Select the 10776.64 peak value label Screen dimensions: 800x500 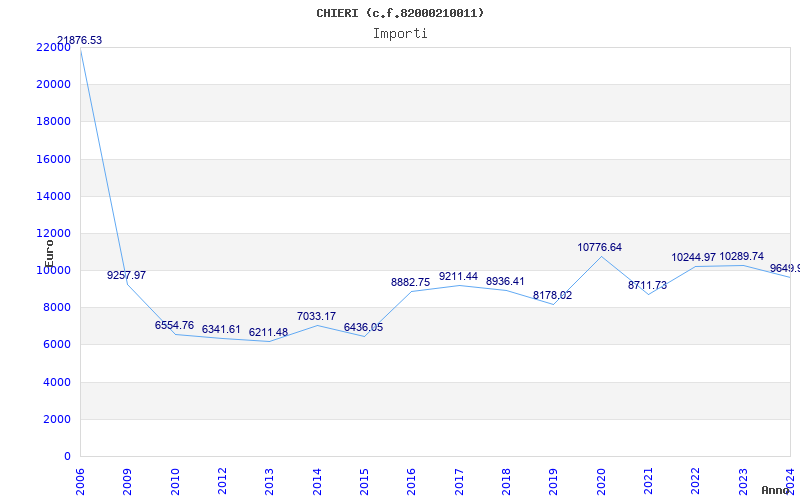point(600,247)
